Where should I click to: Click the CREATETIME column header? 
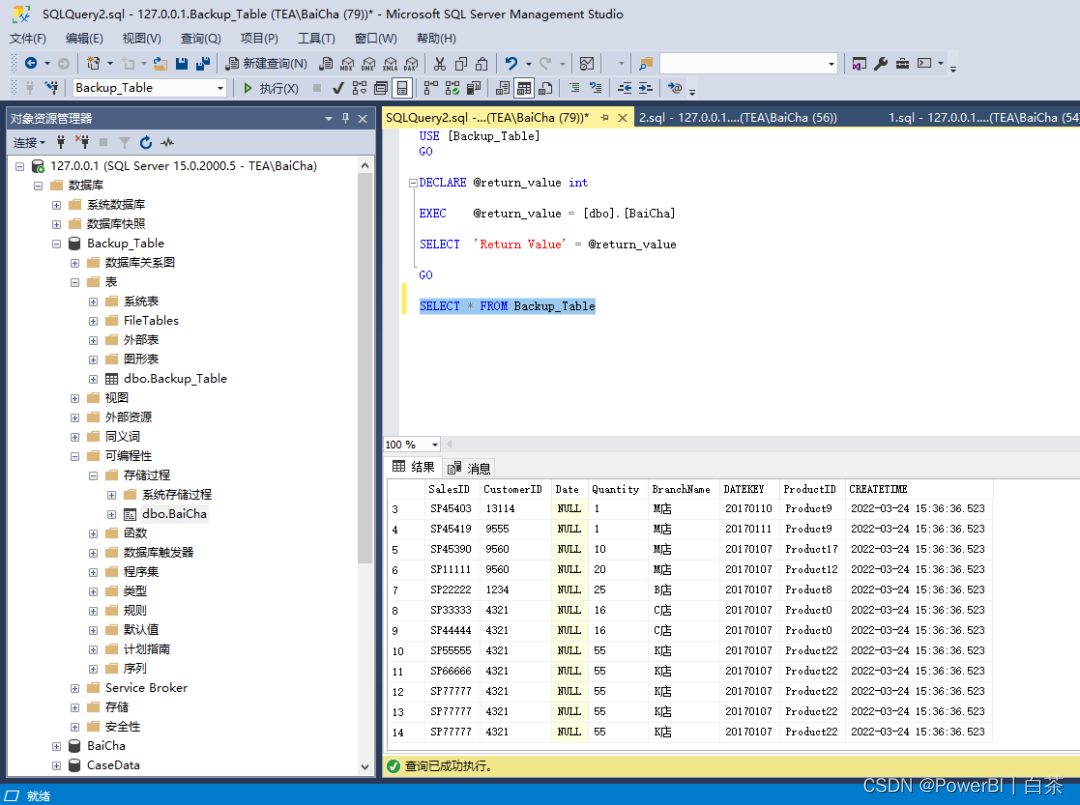pos(919,489)
